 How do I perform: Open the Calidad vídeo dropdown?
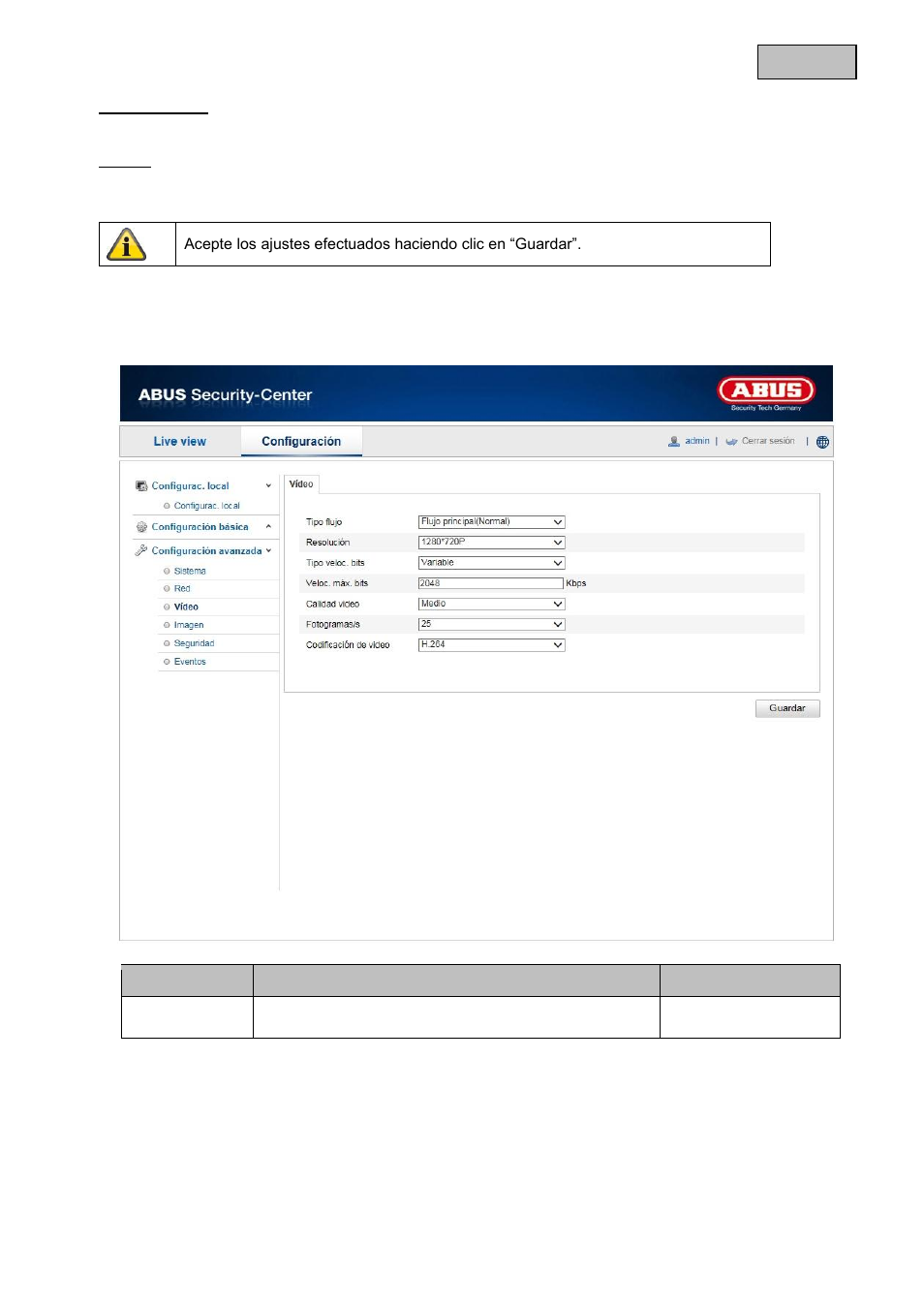491,604
